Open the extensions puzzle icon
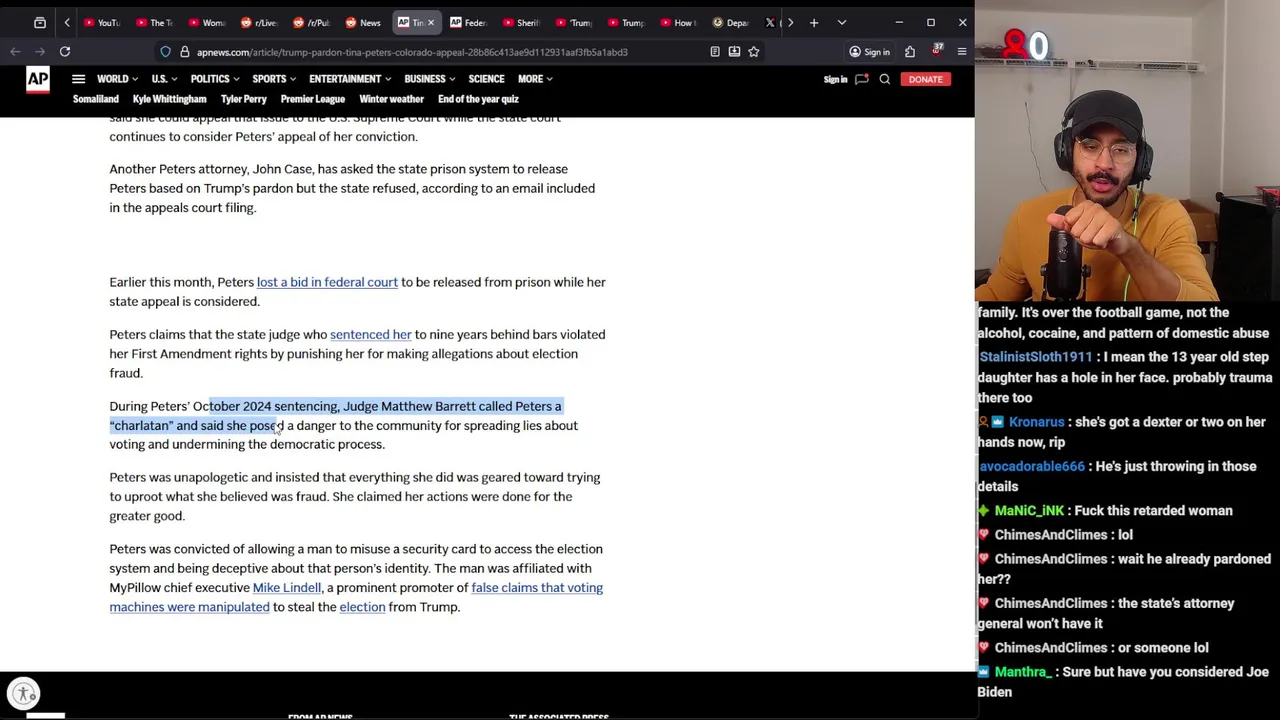Image resolution: width=1280 pixels, height=720 pixels. pos(910,52)
